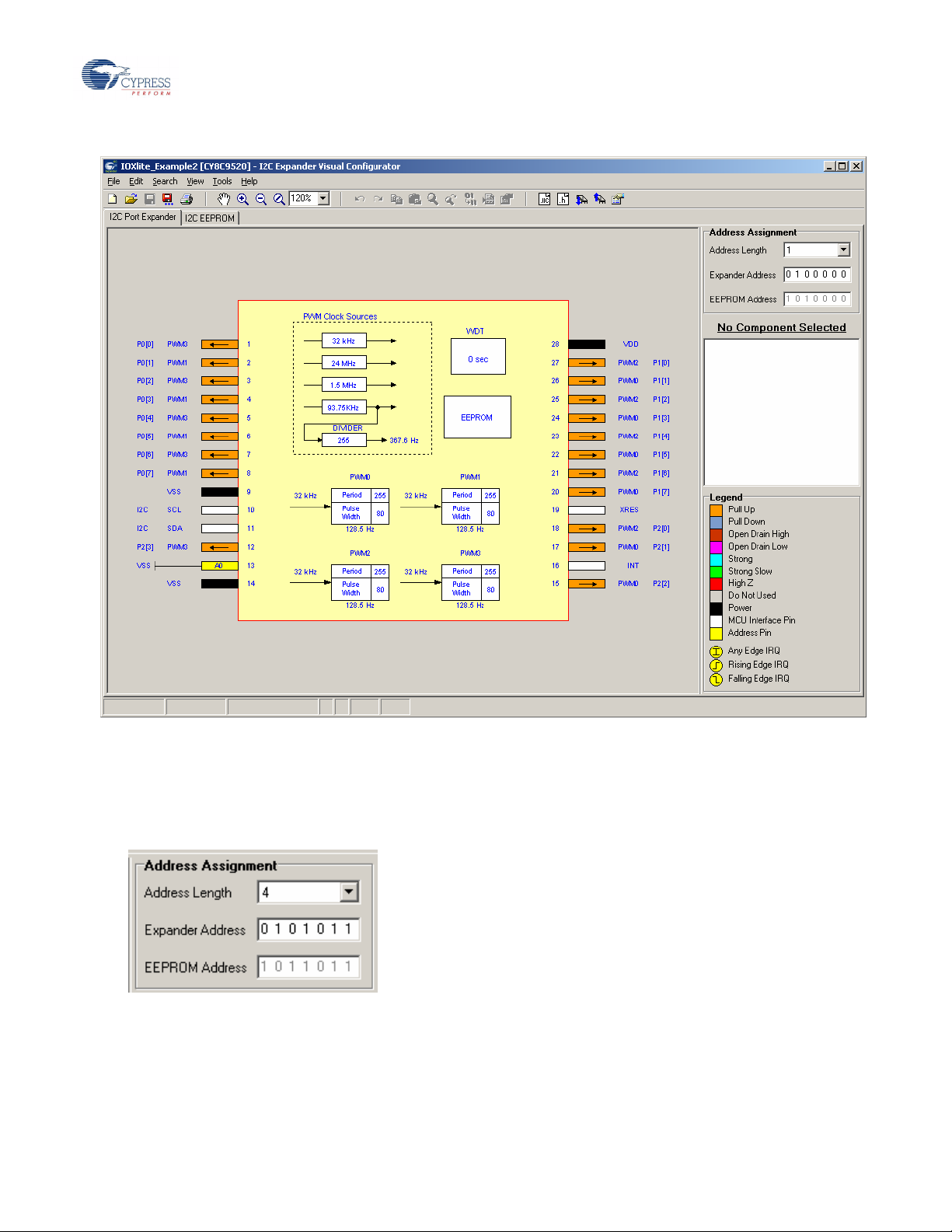Click the WDT 0 sec block

pos(478,357)
